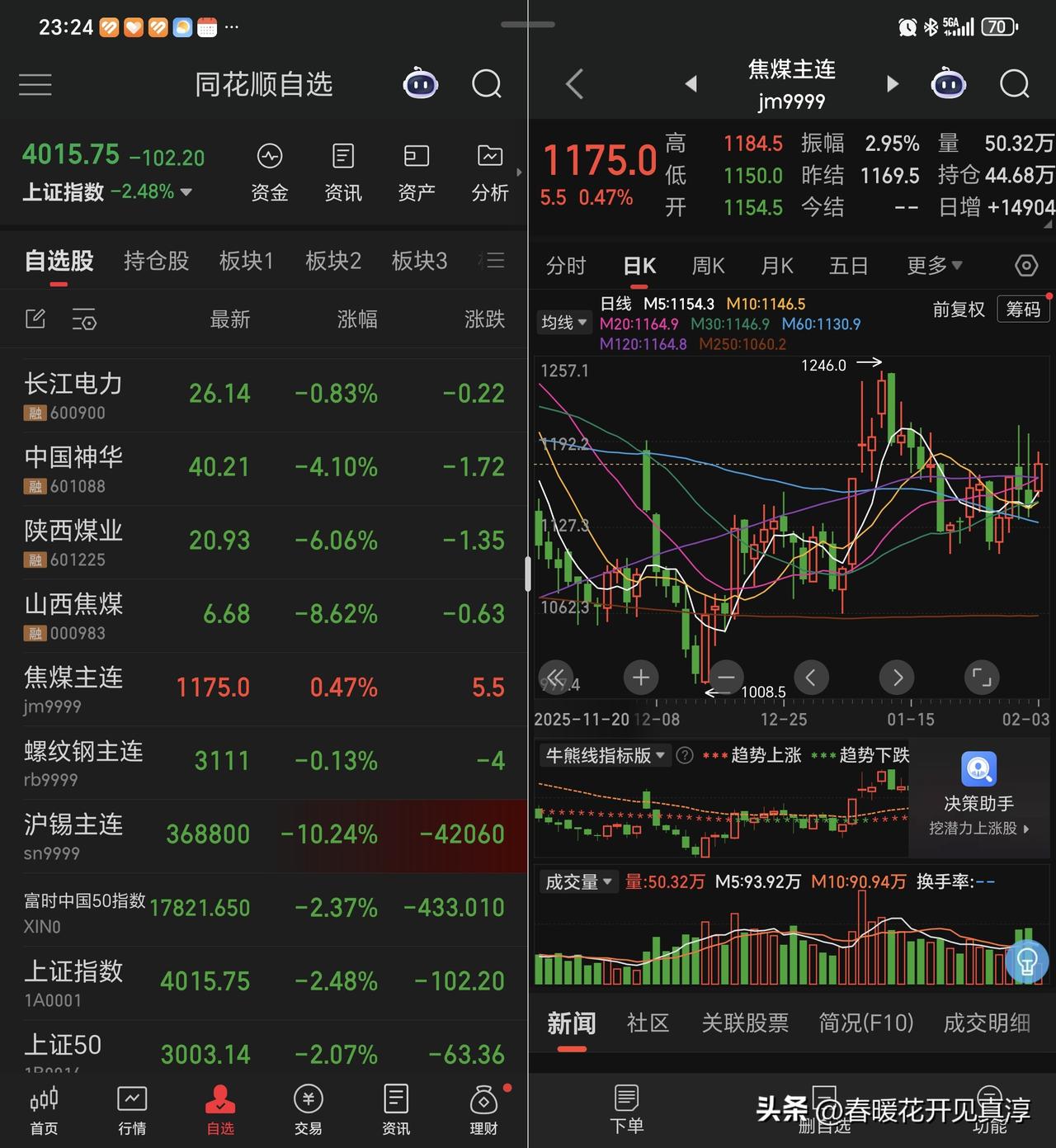Open 资讯 news icon in top shortcuts
The height and width of the screenshot is (1148, 1056).
coord(343,173)
